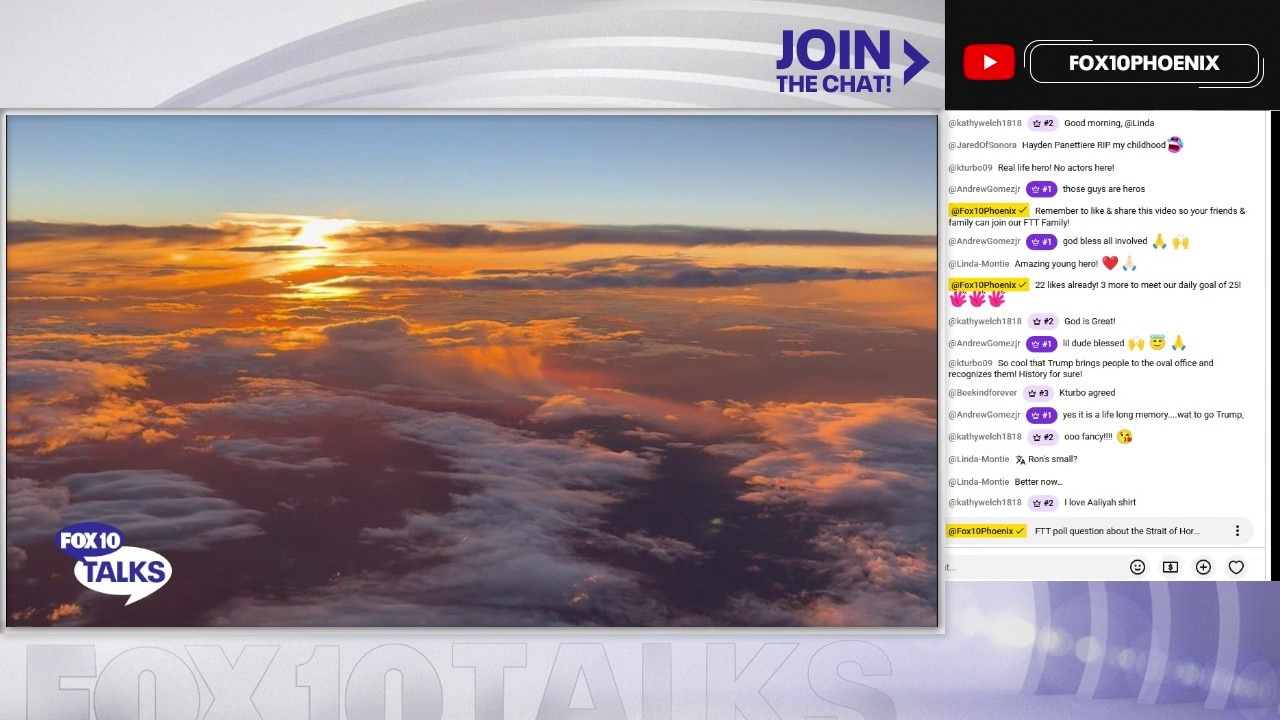Click 'So cool that Trump brings people' message

1081,368
